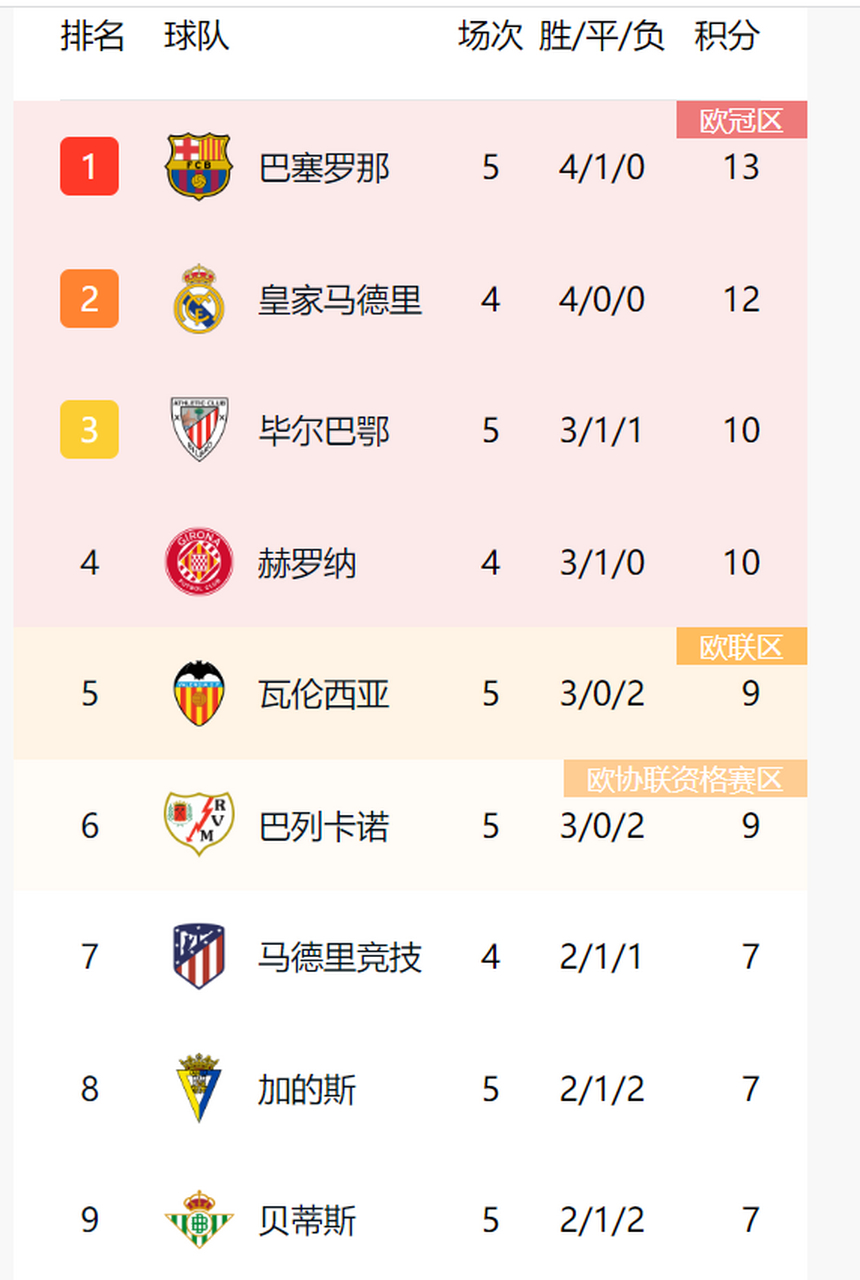
Task: Click the Real Betis crest
Action: coord(198,1220)
